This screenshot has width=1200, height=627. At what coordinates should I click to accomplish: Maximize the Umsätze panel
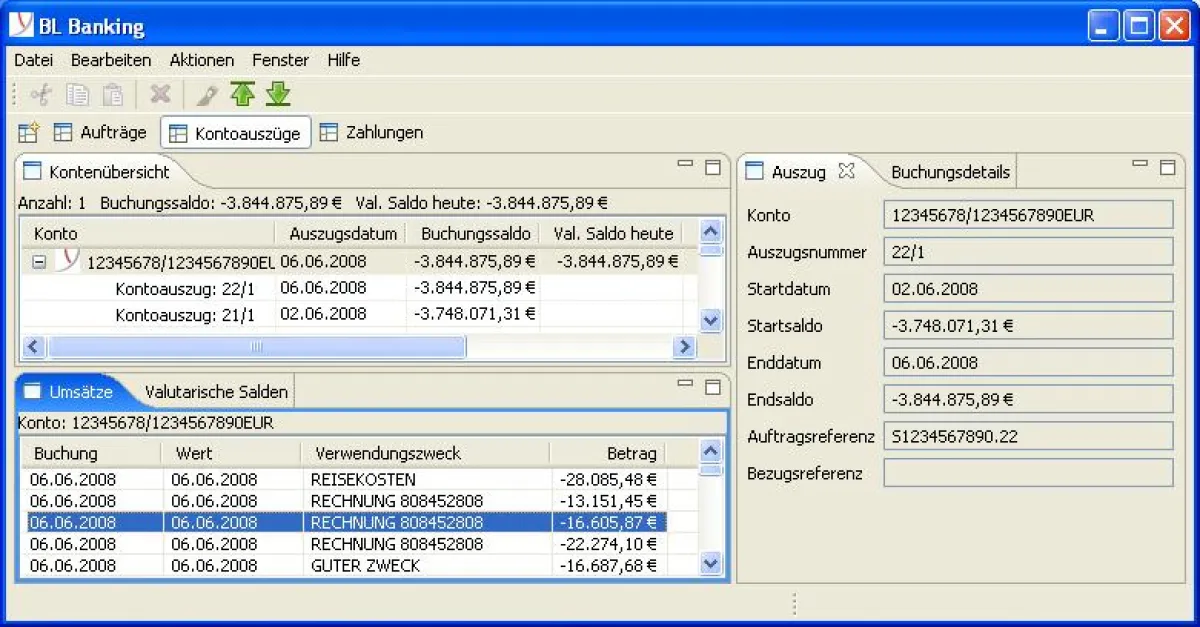tap(713, 386)
